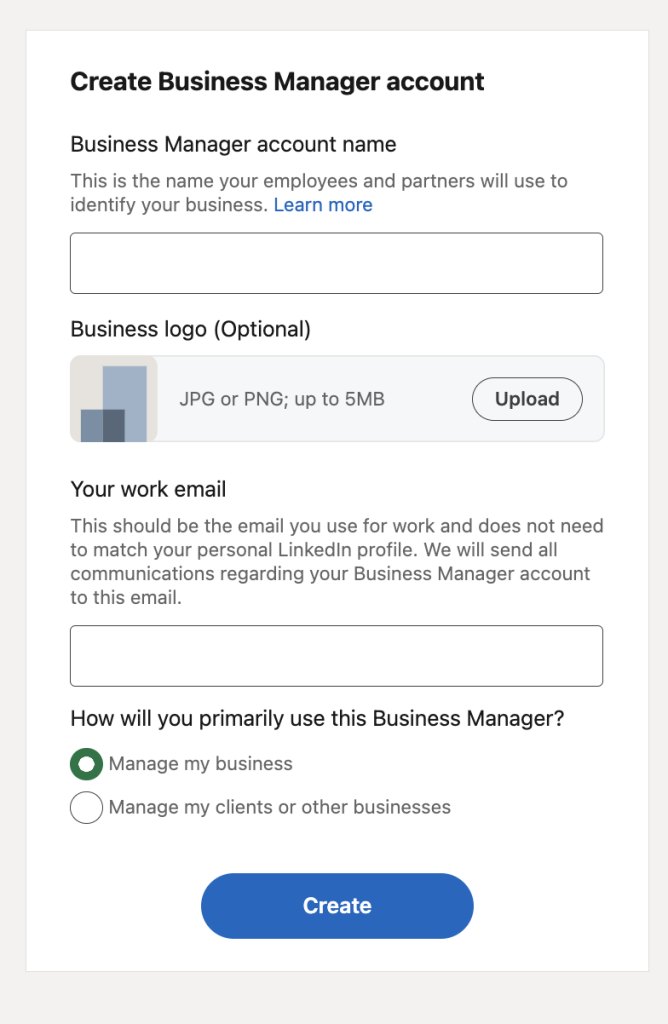Click the 'Create Business Manager account' heading

click(x=276, y=81)
